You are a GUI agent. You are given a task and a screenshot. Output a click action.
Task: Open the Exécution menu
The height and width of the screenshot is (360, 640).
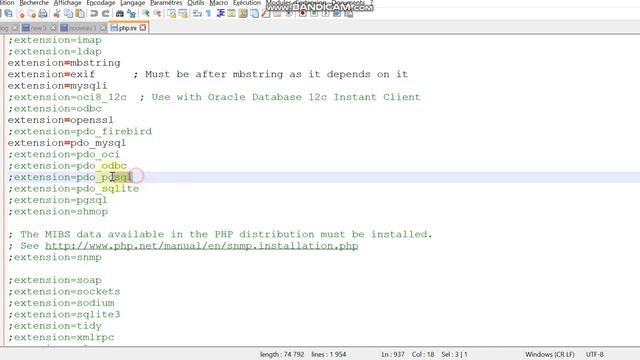247,3
